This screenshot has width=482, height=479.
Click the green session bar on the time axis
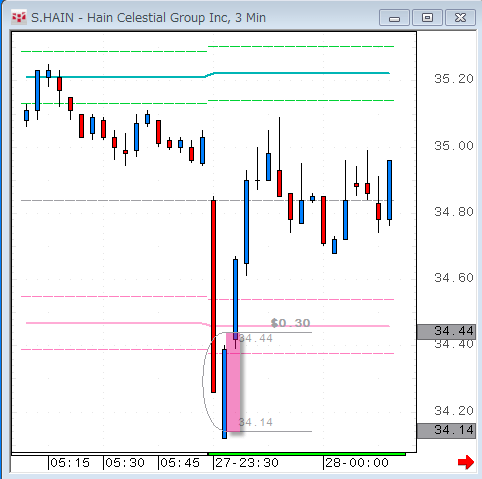307,454
